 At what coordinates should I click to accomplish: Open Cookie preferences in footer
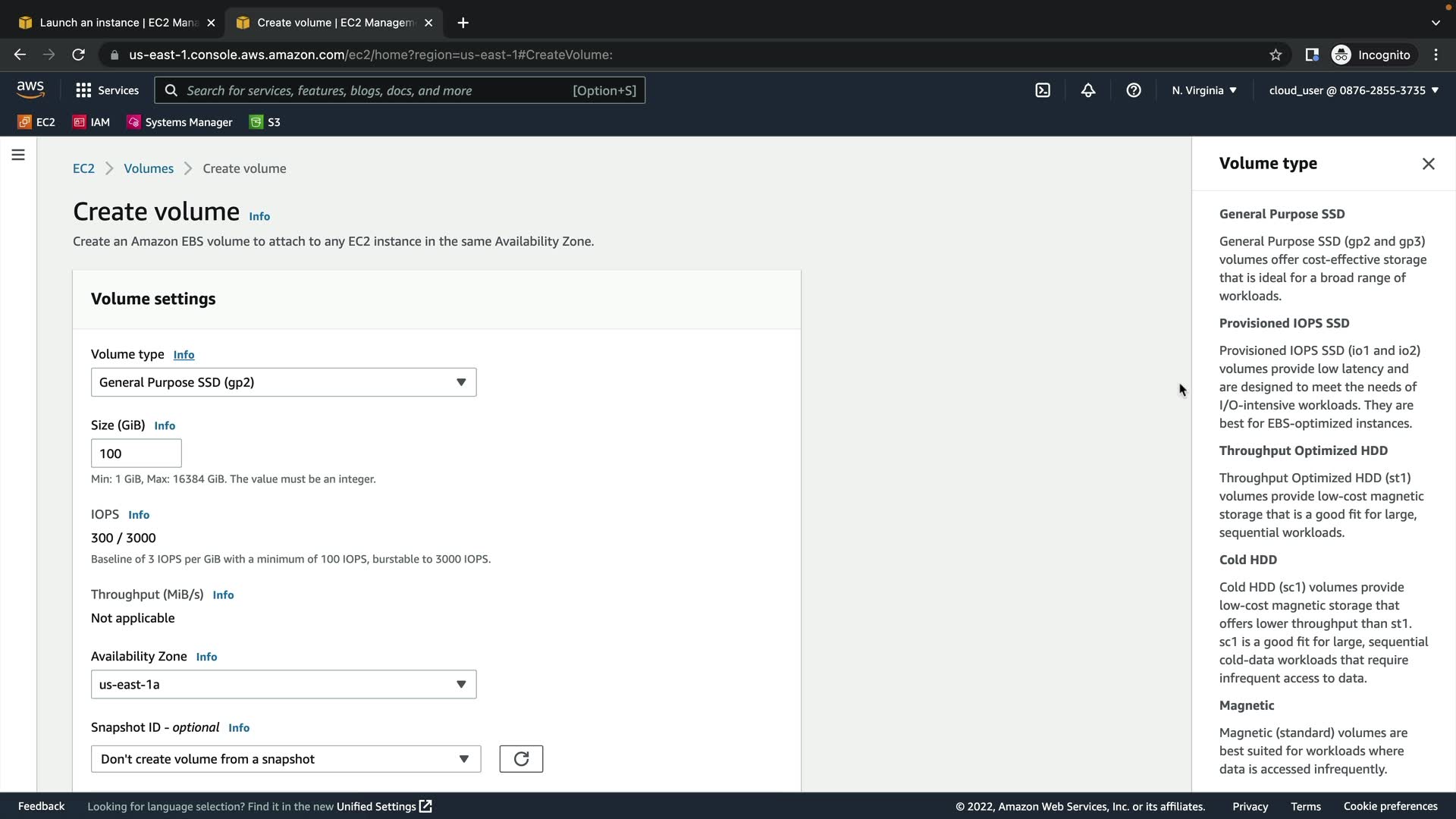pos(1390,806)
